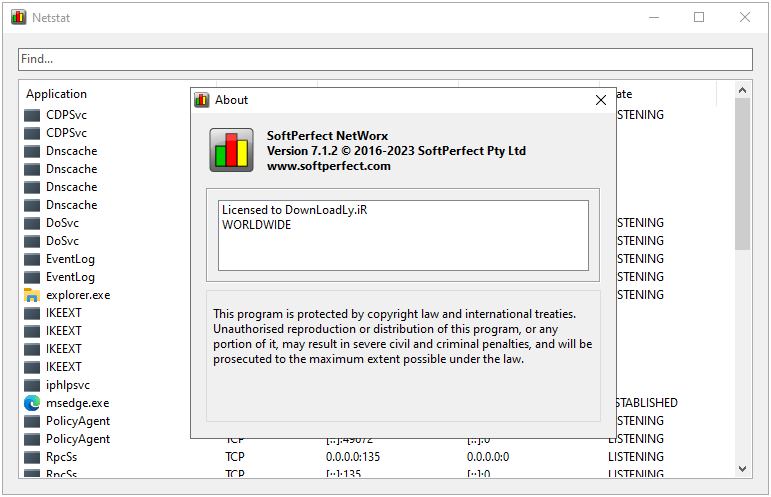Click the copyright law notice paragraph
The width and height of the screenshot is (771, 497).
tap(402, 337)
